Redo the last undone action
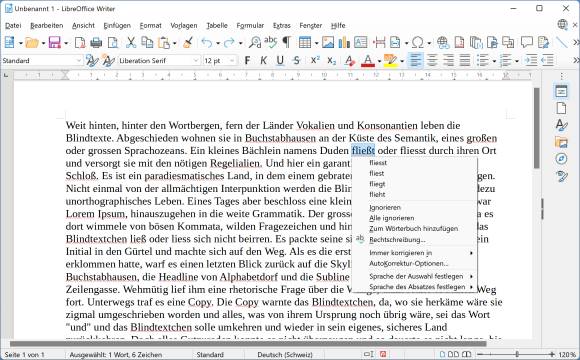580x360 pixels. (229, 43)
